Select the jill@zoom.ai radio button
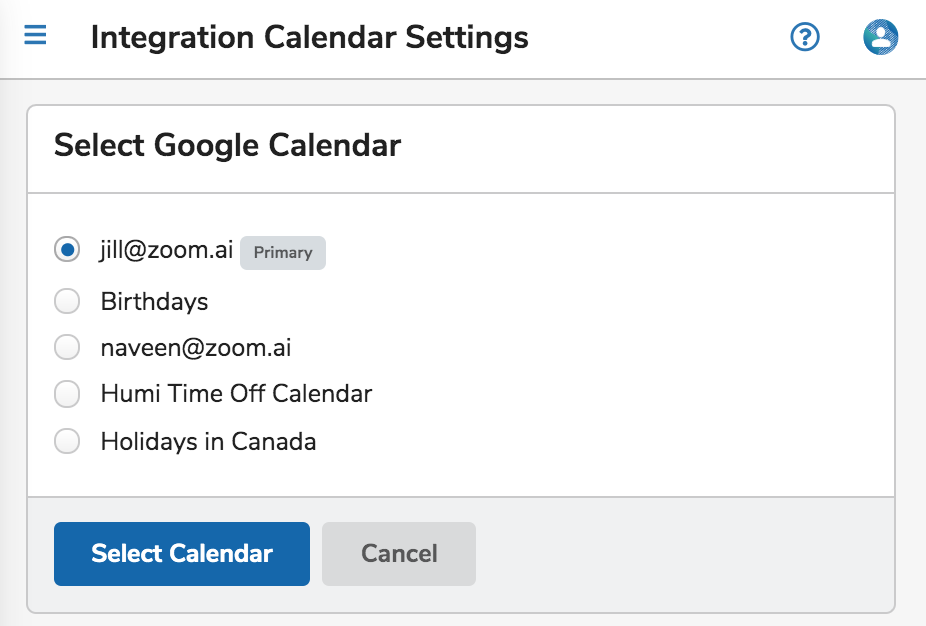 coord(67,249)
